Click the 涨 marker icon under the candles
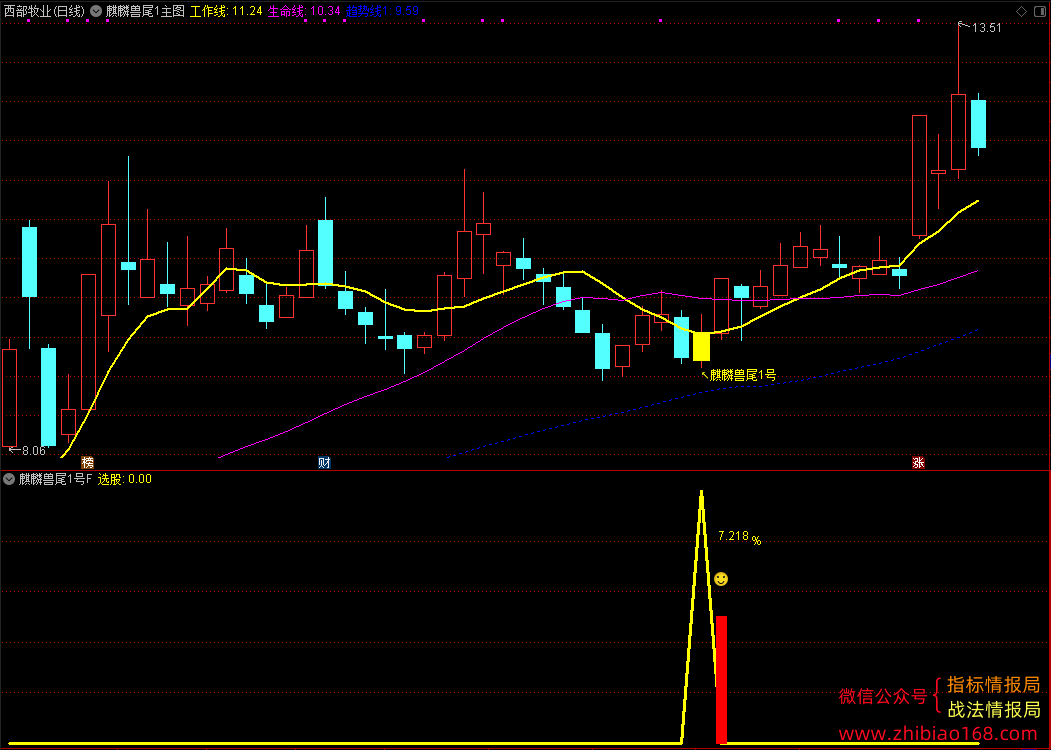 (x=918, y=462)
